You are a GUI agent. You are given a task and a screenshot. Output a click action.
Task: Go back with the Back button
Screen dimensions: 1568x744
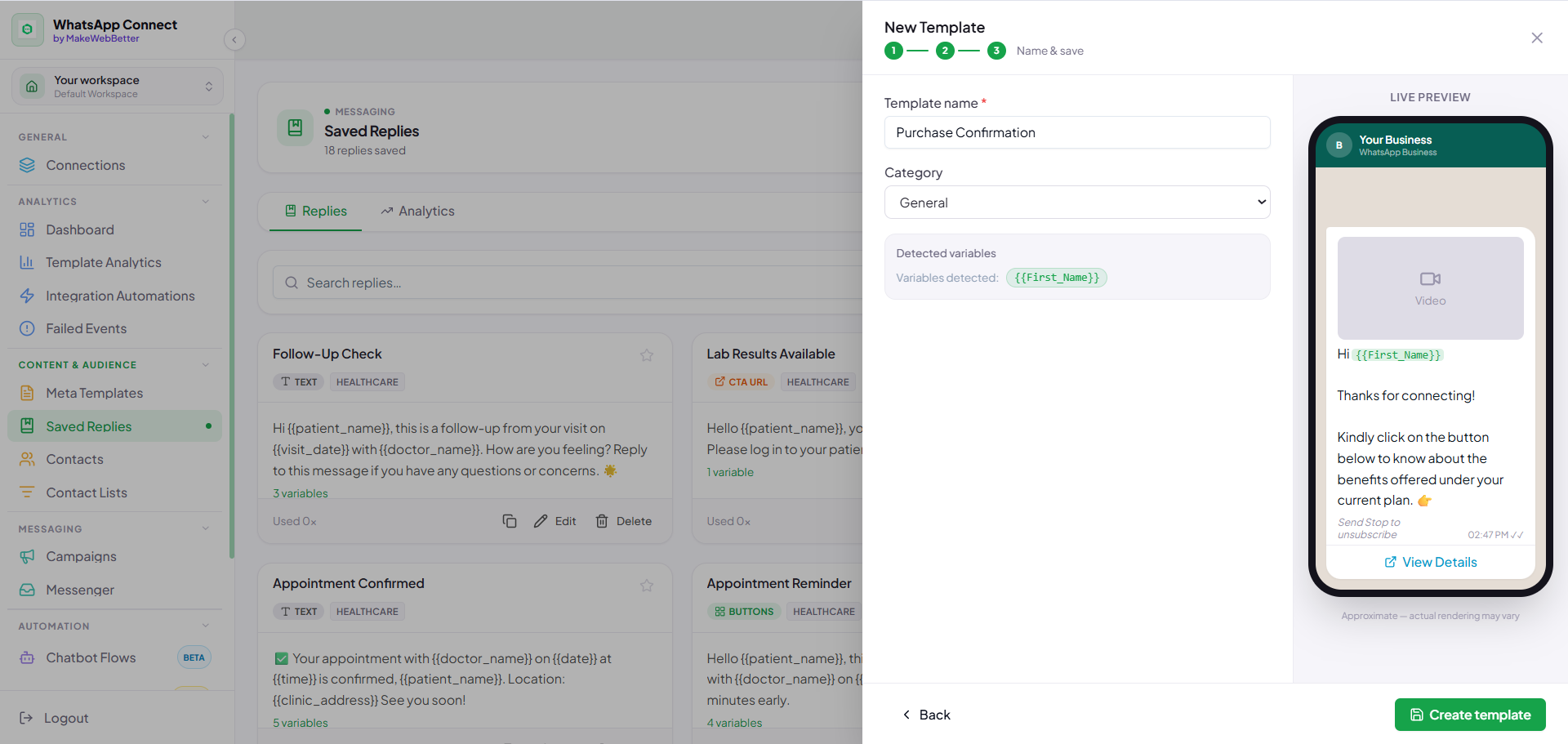(926, 715)
